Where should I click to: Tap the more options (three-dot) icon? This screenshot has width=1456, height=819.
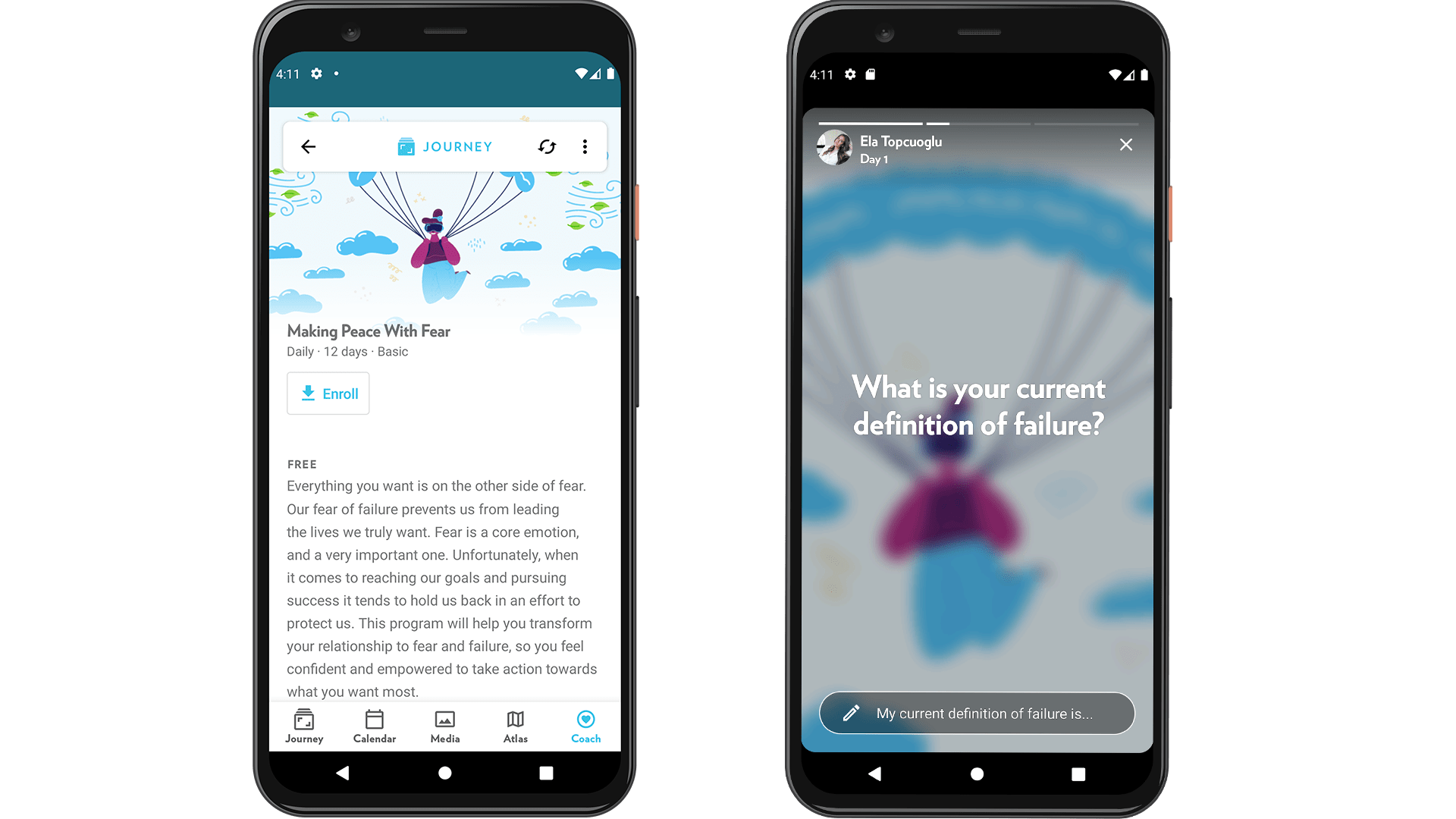pyautogui.click(x=585, y=147)
